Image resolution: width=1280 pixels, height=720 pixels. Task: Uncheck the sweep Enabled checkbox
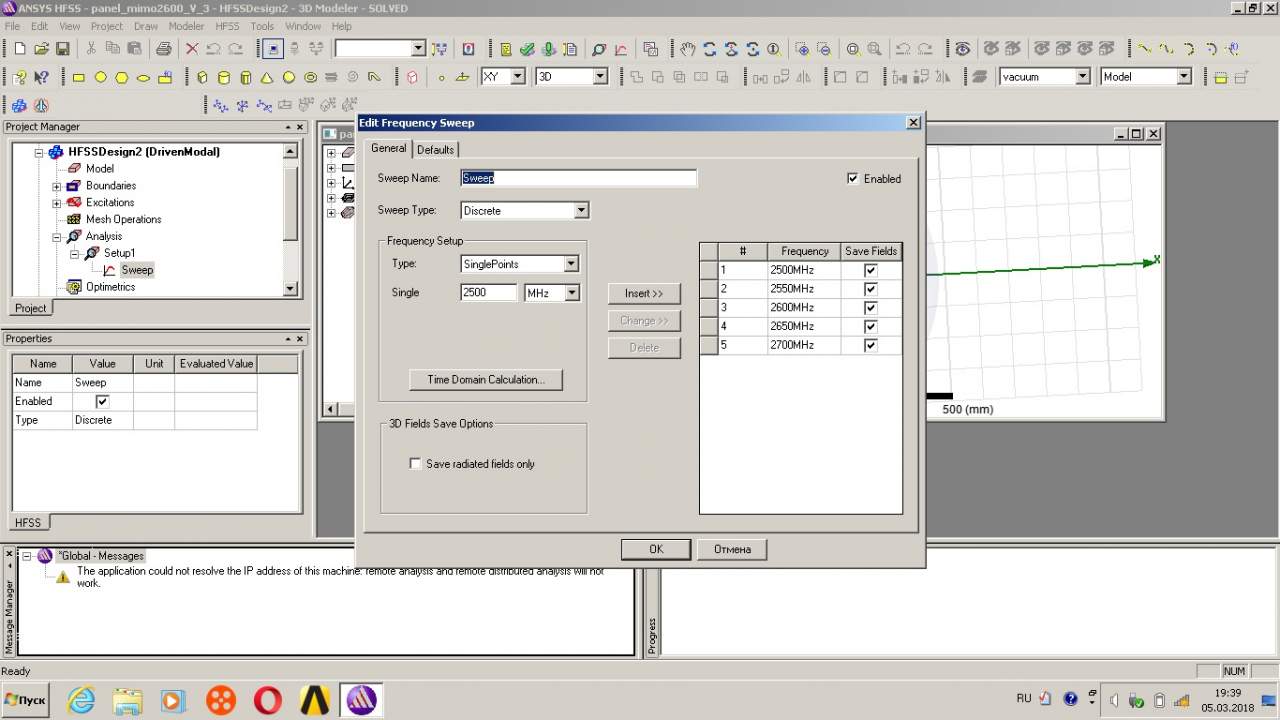point(852,179)
